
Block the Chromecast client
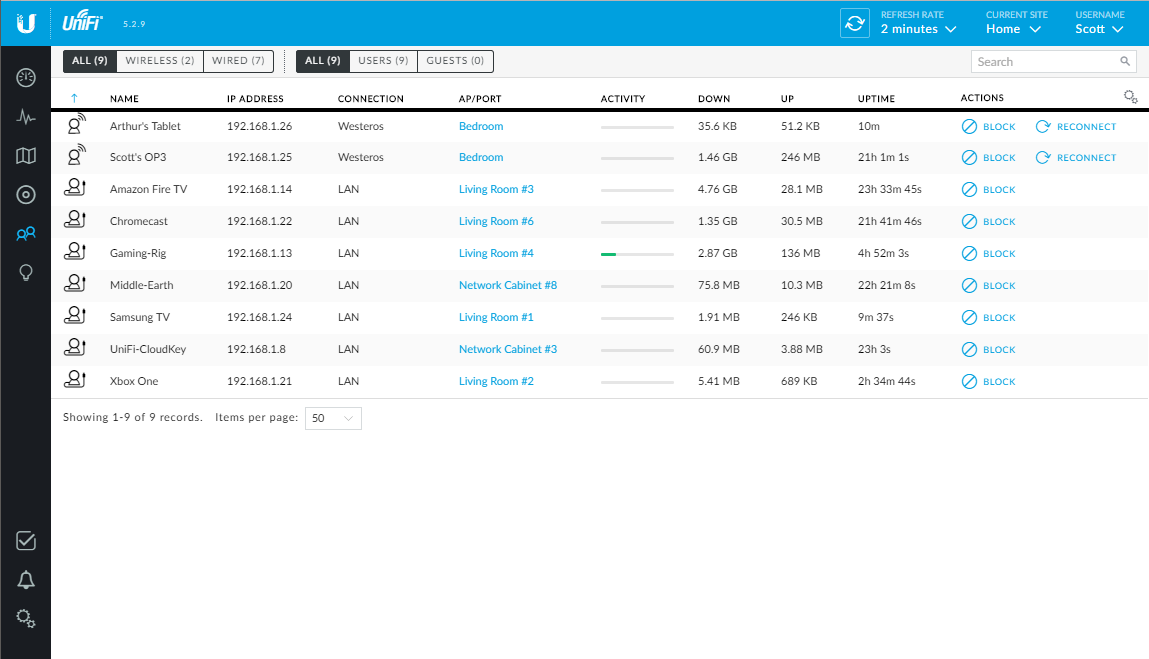(989, 221)
